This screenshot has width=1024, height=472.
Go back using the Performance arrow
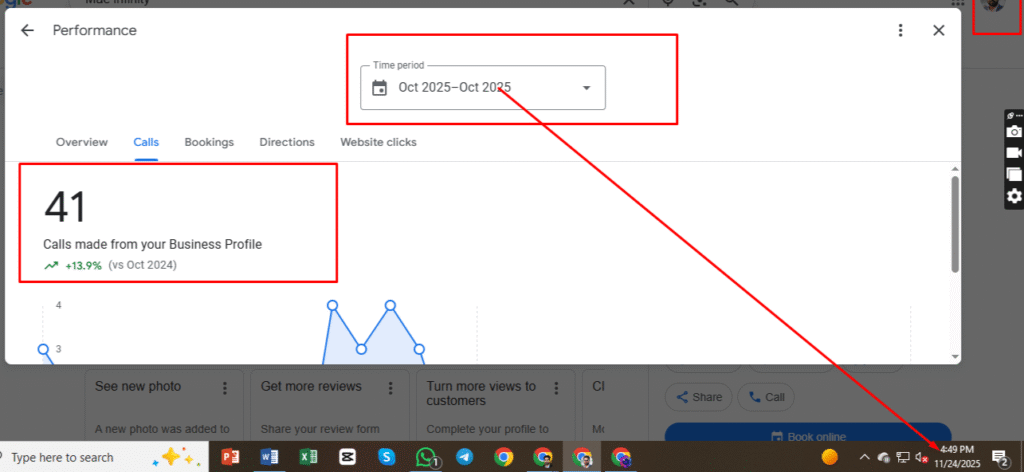[27, 31]
